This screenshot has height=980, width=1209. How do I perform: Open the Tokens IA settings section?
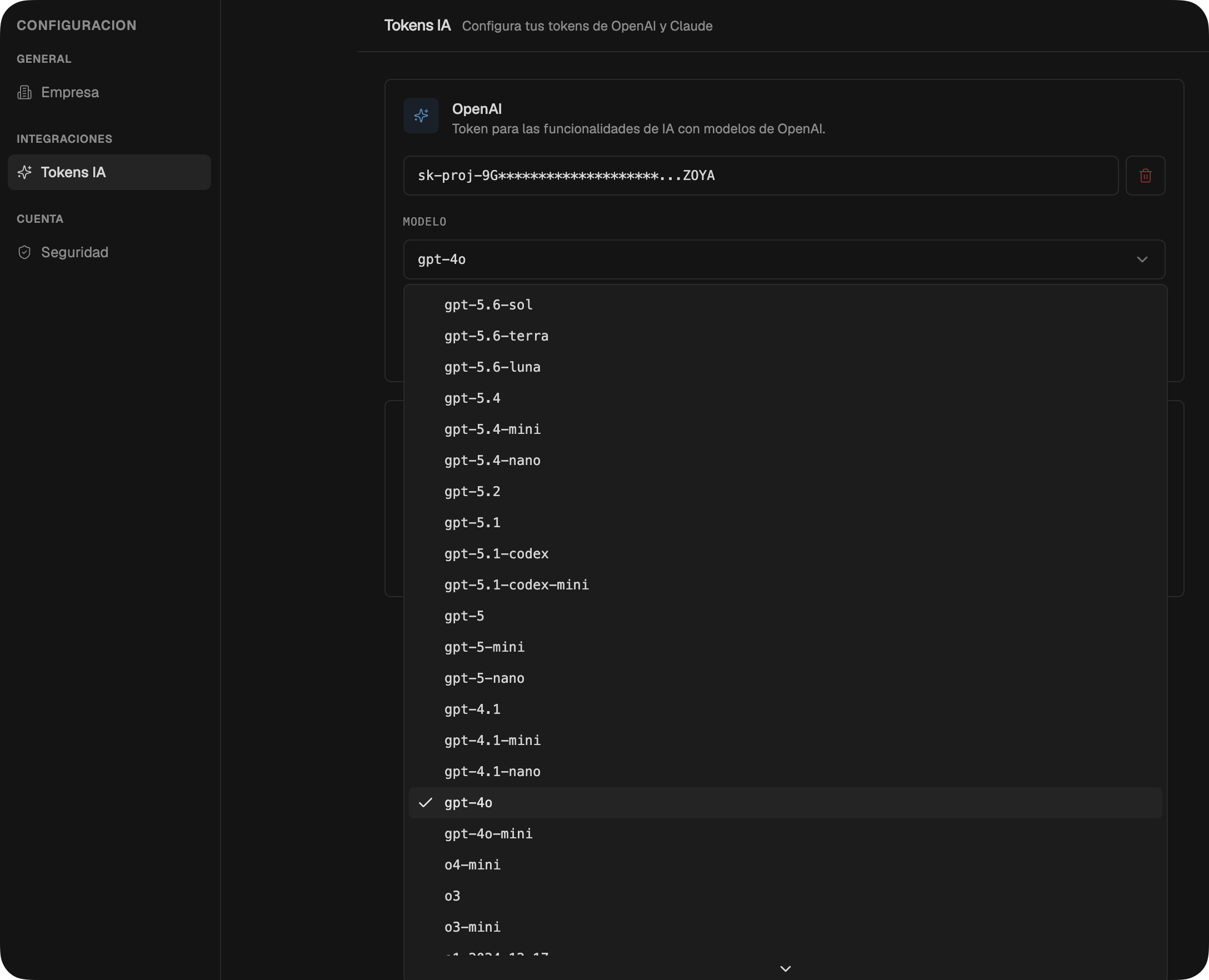pyautogui.click(x=109, y=172)
